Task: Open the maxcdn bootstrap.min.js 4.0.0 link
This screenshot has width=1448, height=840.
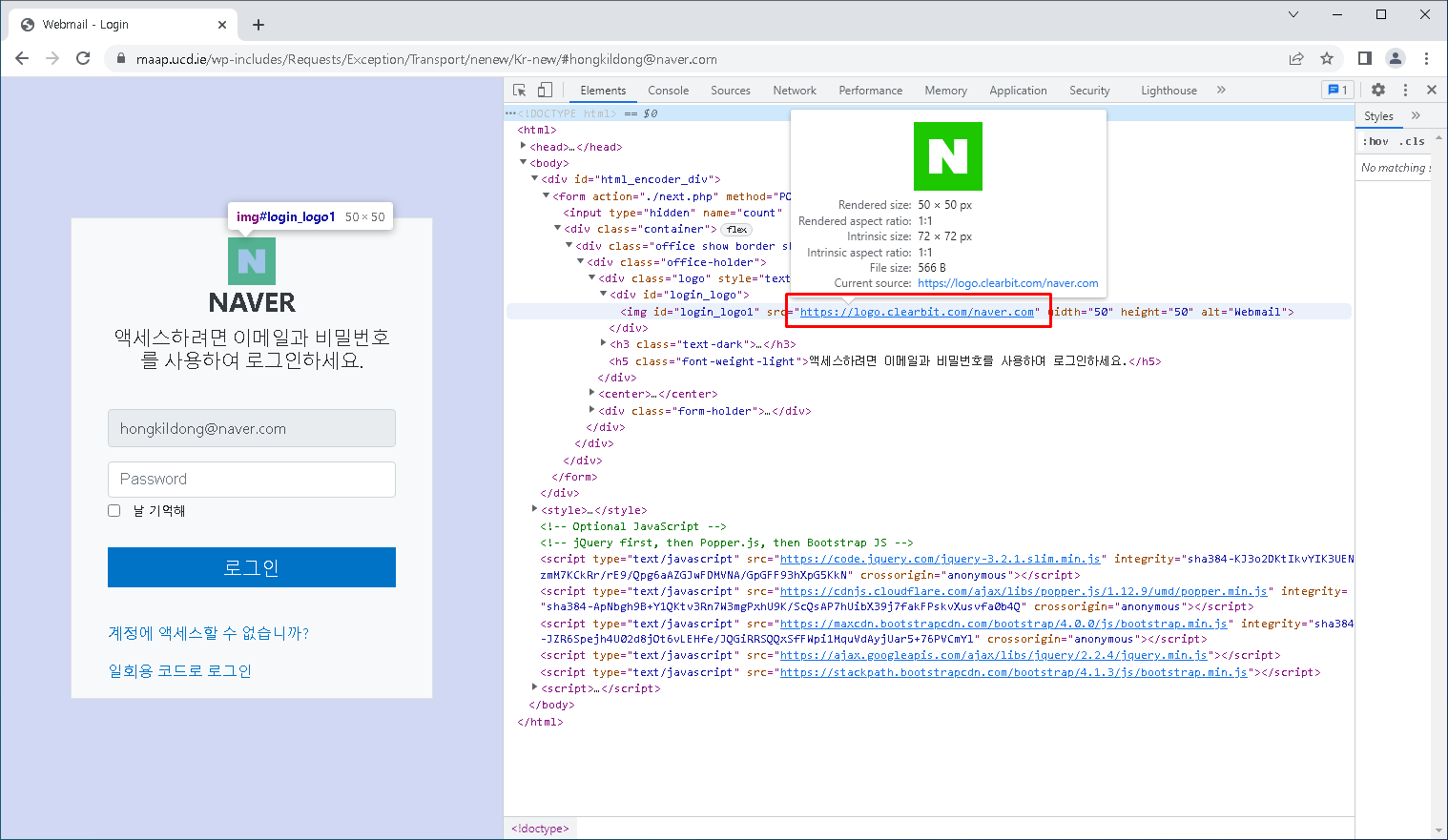Action: point(1003,624)
